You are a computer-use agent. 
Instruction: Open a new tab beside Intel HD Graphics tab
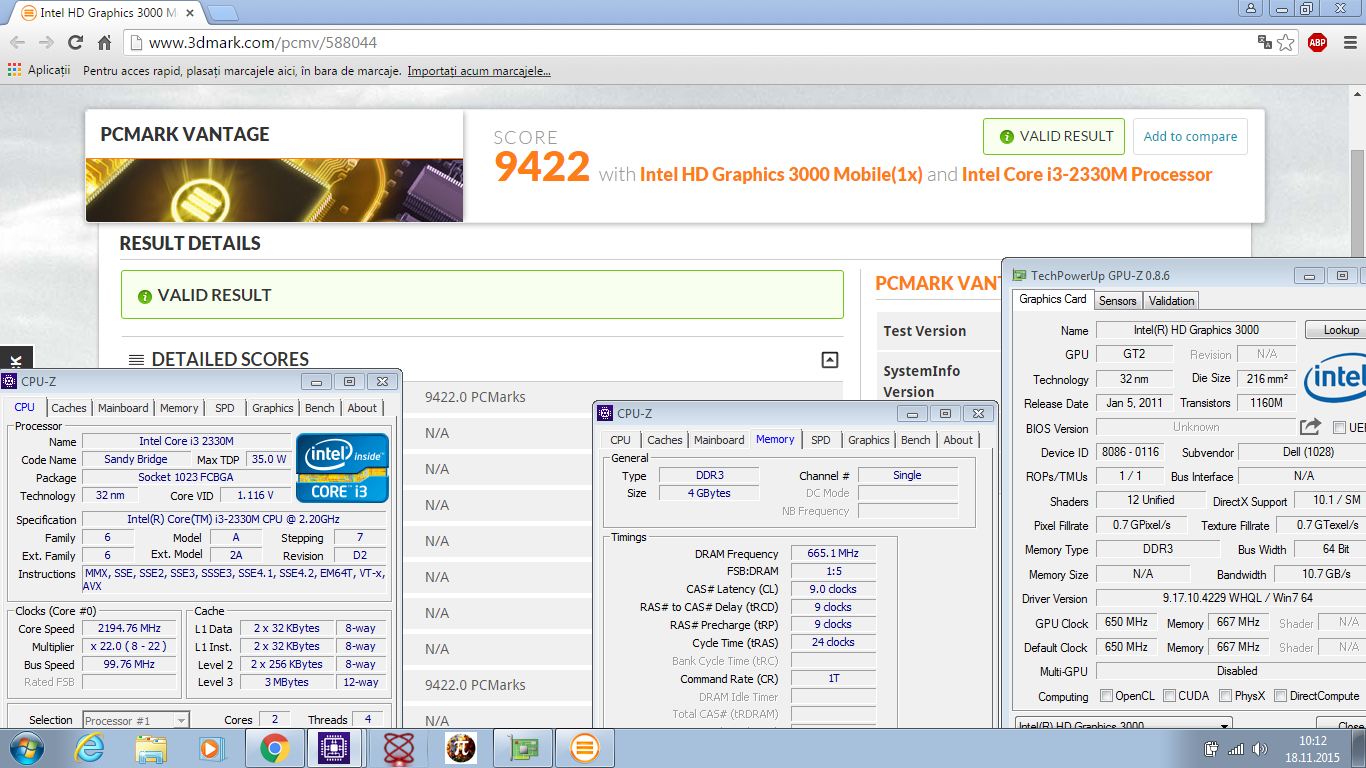pyautogui.click(x=223, y=14)
